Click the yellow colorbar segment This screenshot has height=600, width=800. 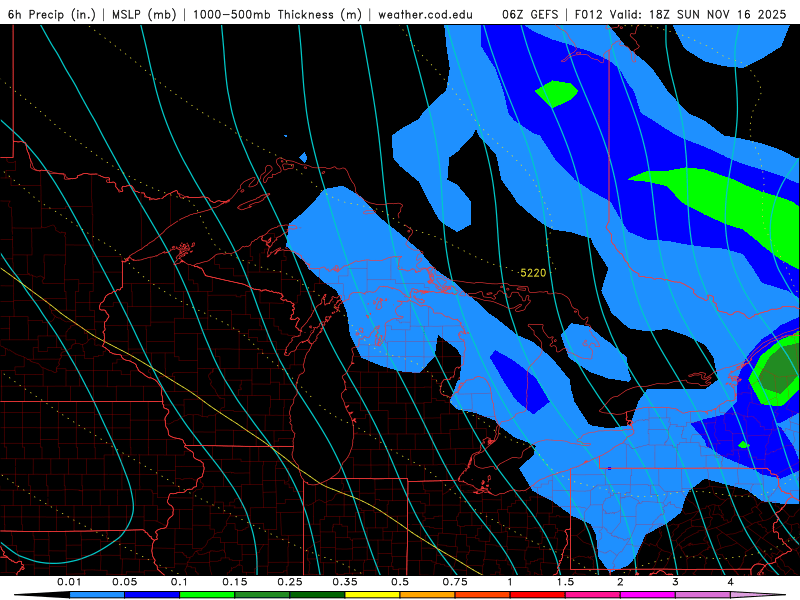pos(372,595)
